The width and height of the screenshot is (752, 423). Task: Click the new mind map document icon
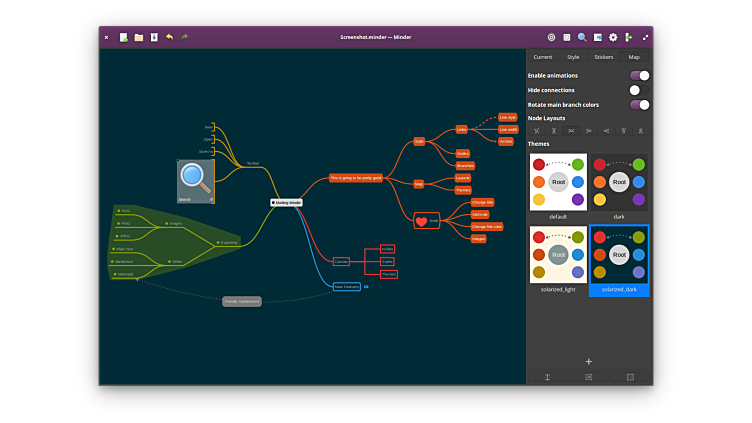[x=124, y=37]
